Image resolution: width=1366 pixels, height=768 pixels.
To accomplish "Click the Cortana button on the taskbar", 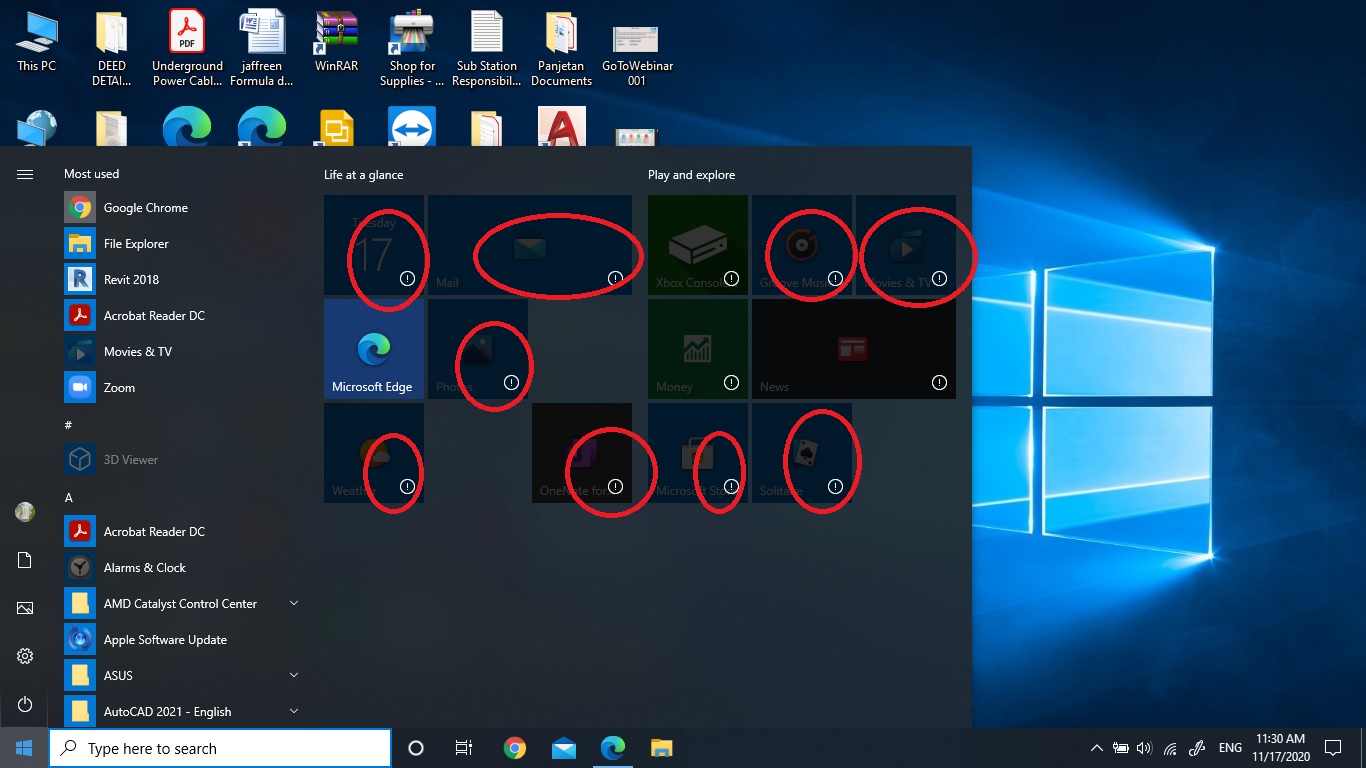I will (x=415, y=747).
